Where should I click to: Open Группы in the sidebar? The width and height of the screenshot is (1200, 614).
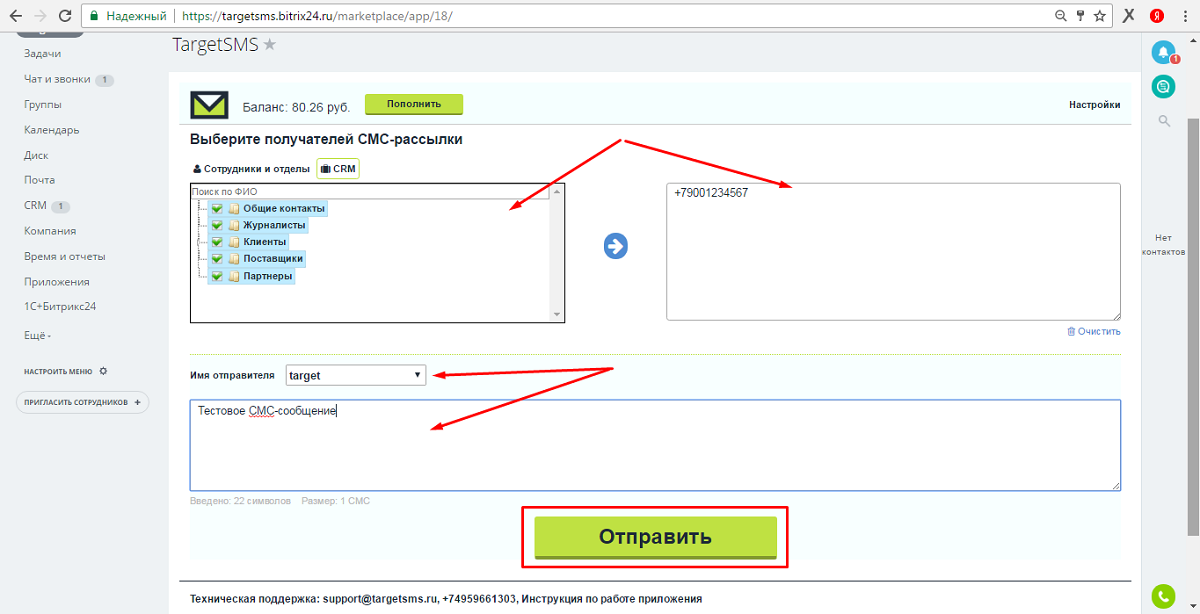[x=43, y=104]
